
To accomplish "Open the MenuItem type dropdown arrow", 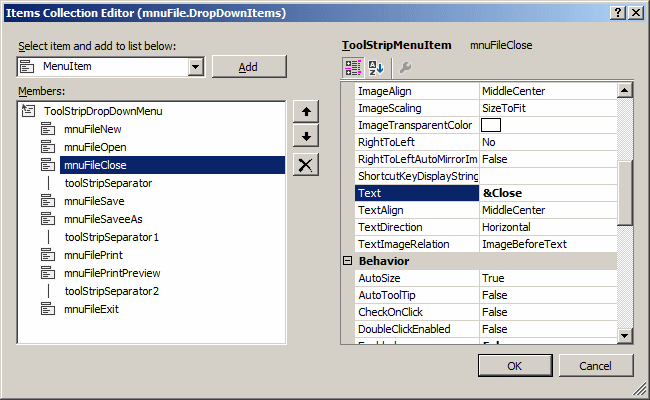I will (195, 67).
